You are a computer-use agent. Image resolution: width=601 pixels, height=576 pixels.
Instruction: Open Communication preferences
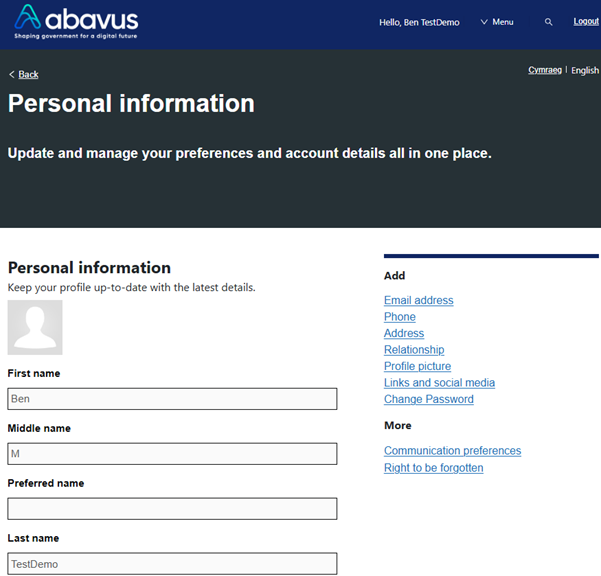point(452,451)
